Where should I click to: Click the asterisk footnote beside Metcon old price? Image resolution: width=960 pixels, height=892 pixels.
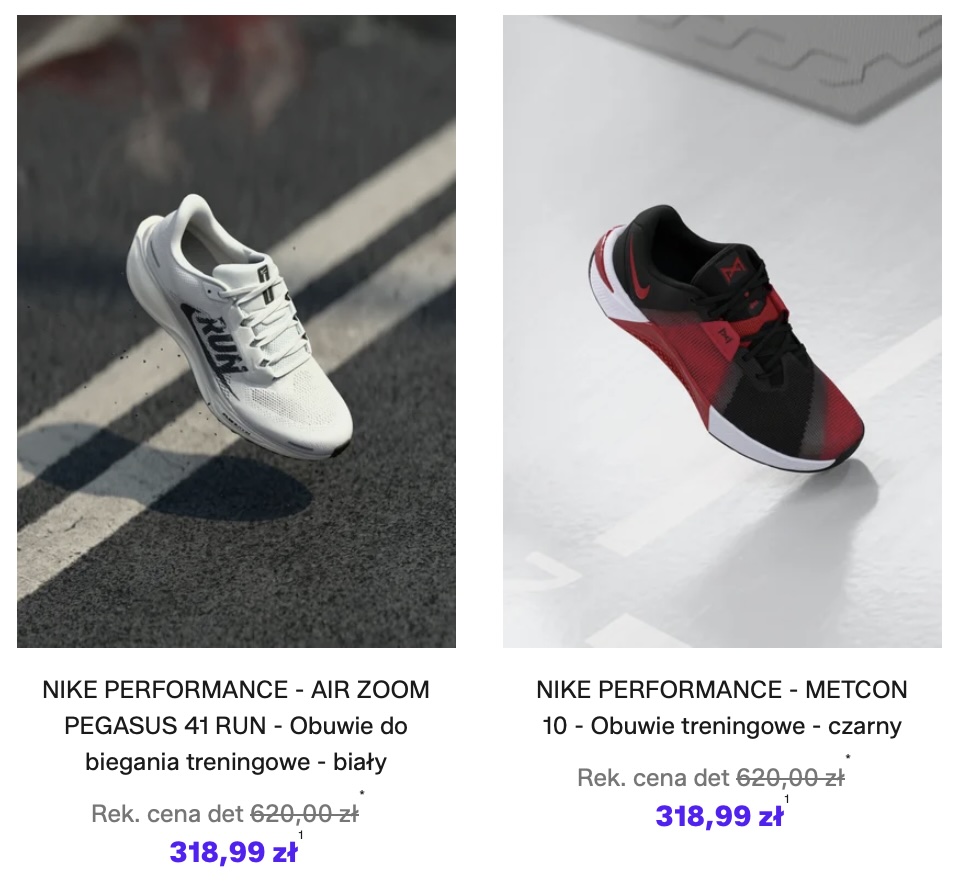[x=848, y=759]
